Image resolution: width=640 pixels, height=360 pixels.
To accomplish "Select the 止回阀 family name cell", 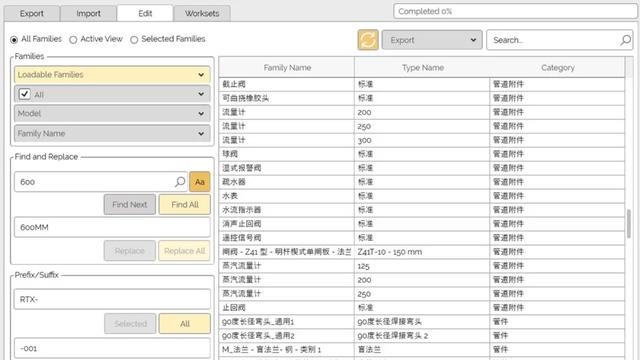I will point(287,307).
